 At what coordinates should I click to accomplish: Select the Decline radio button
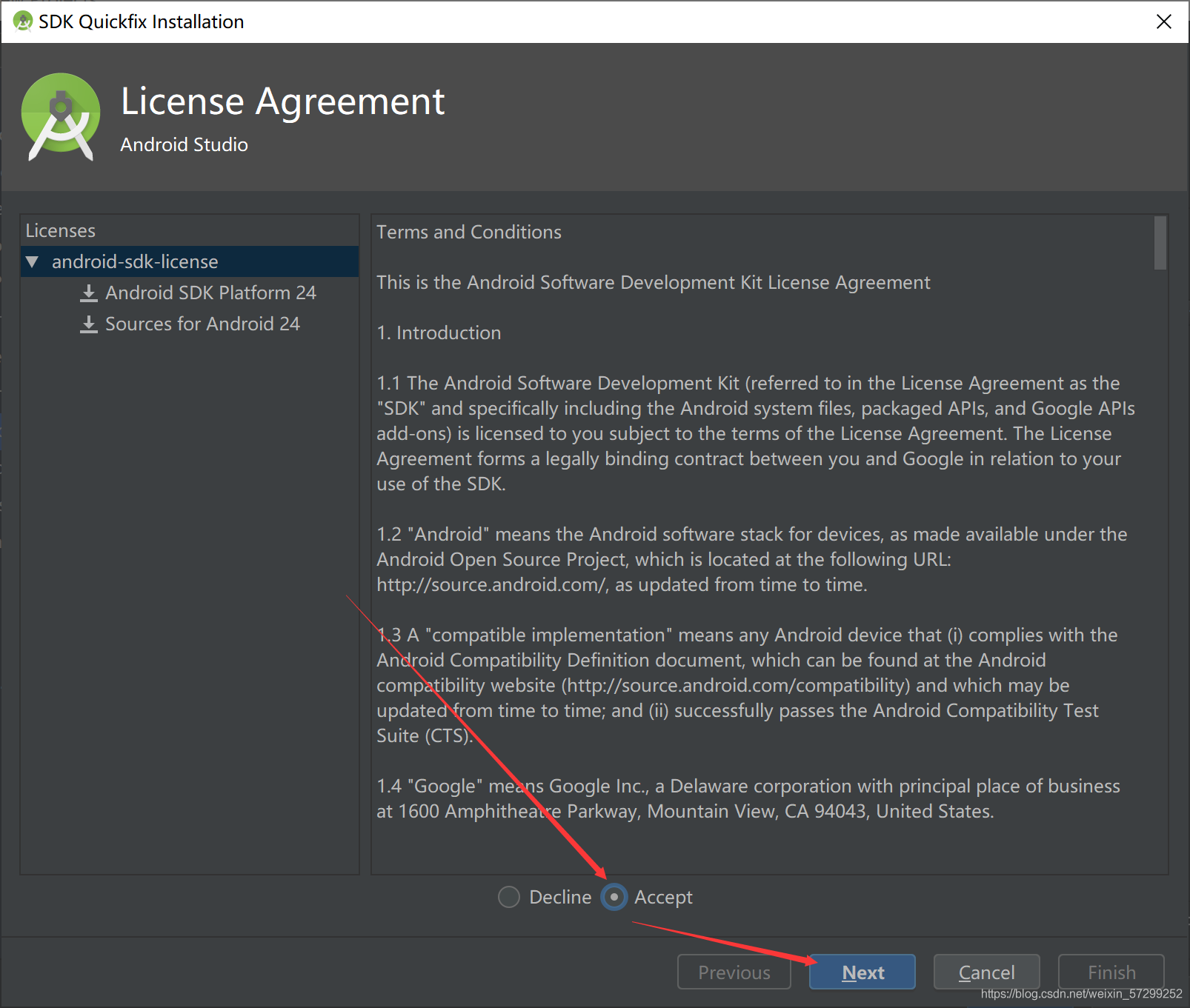tap(509, 897)
